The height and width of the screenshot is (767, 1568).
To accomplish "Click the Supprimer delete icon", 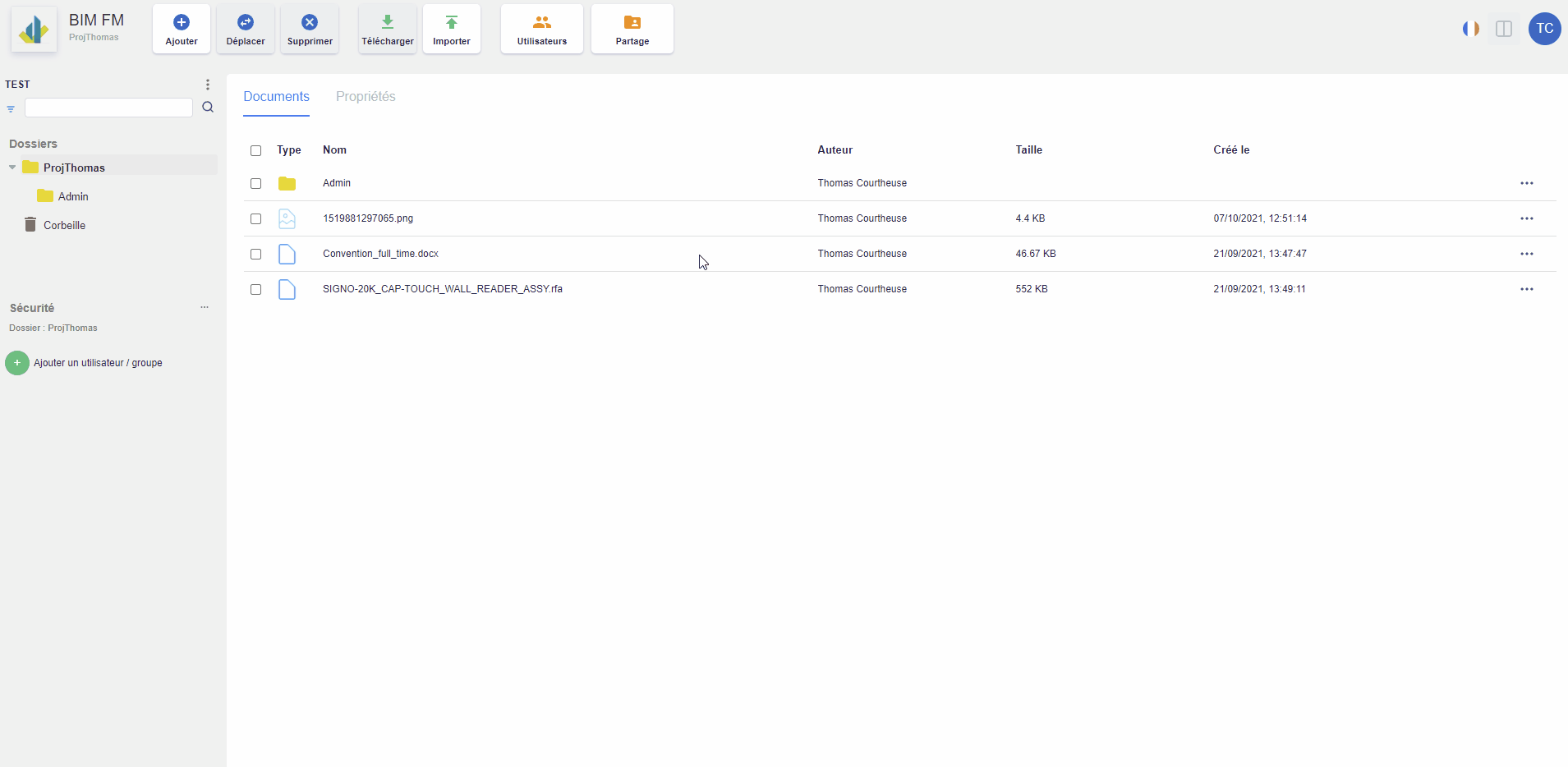I will 310,23.
